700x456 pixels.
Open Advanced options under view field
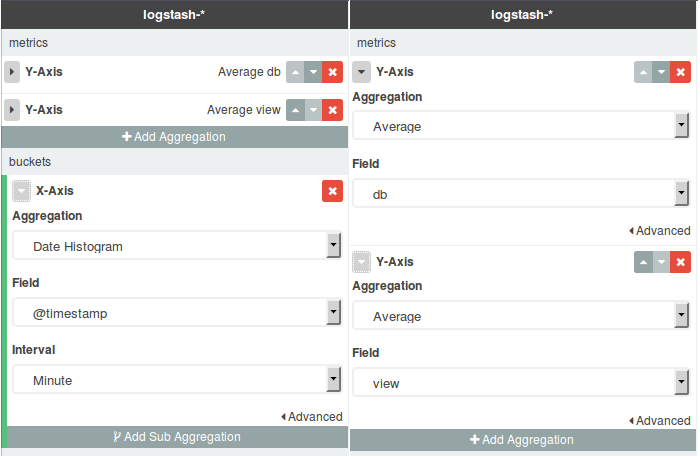(660, 421)
